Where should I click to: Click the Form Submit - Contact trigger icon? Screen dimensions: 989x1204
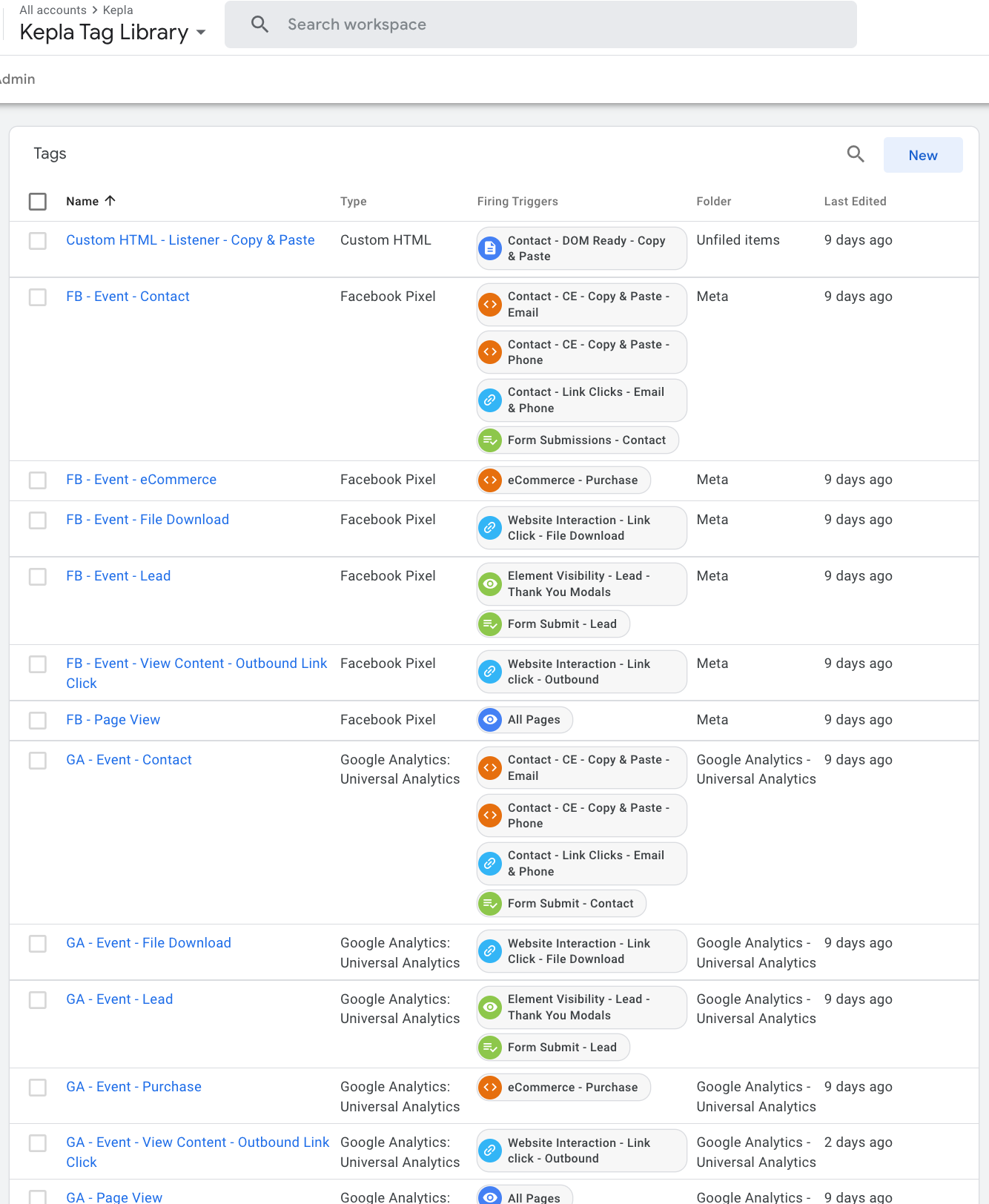coord(490,904)
